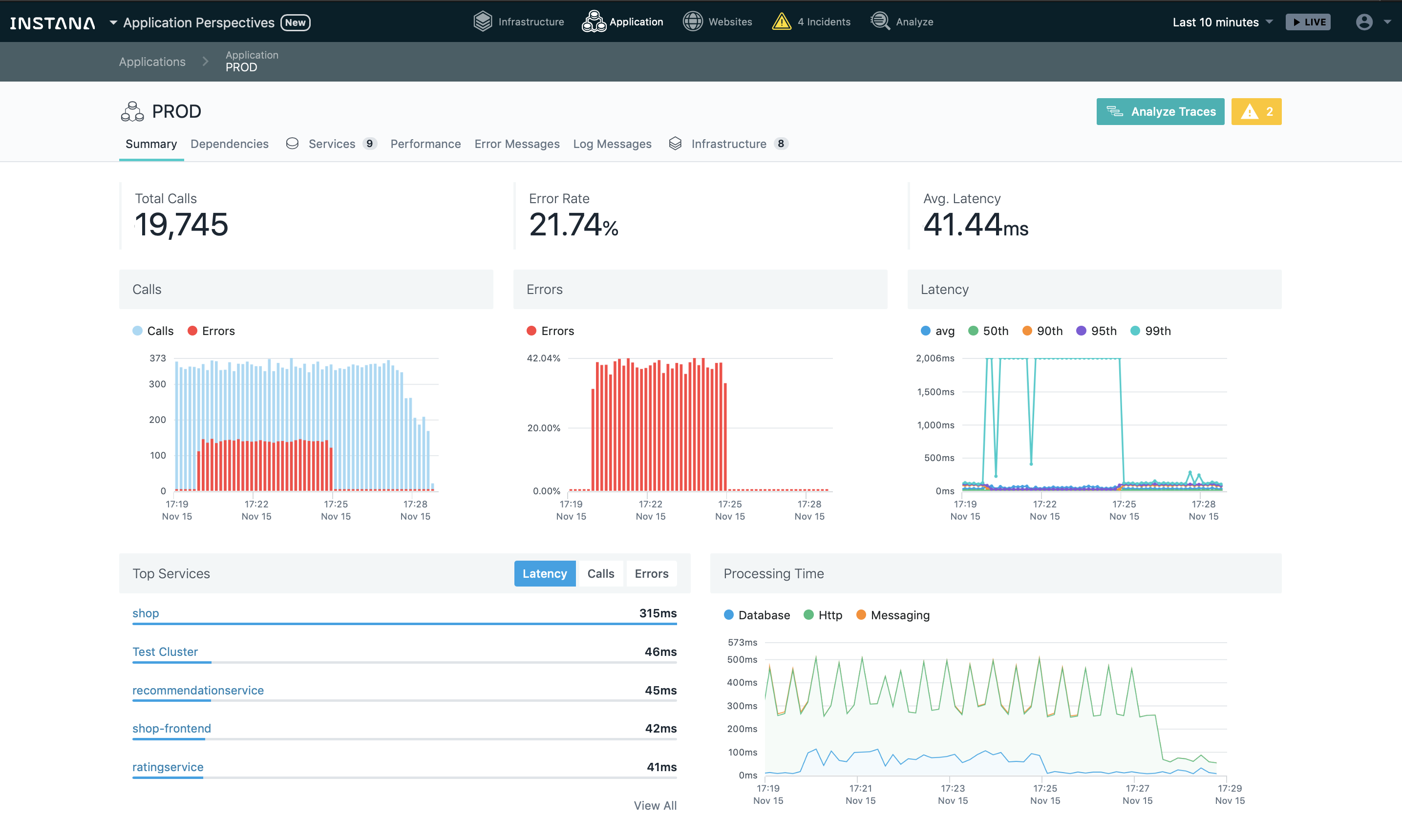
Task: Open the Websites globe icon
Action: coord(692,21)
